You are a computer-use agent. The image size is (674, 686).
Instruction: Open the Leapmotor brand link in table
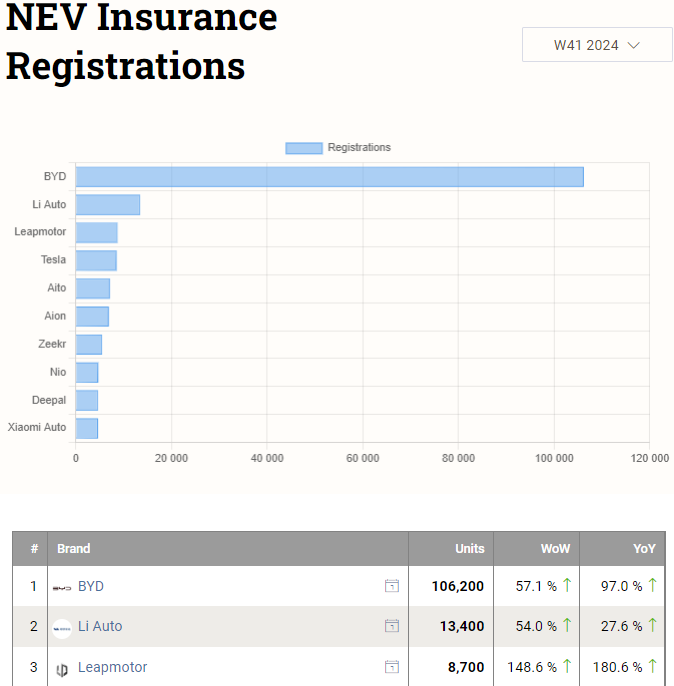pyautogui.click(x=112, y=668)
